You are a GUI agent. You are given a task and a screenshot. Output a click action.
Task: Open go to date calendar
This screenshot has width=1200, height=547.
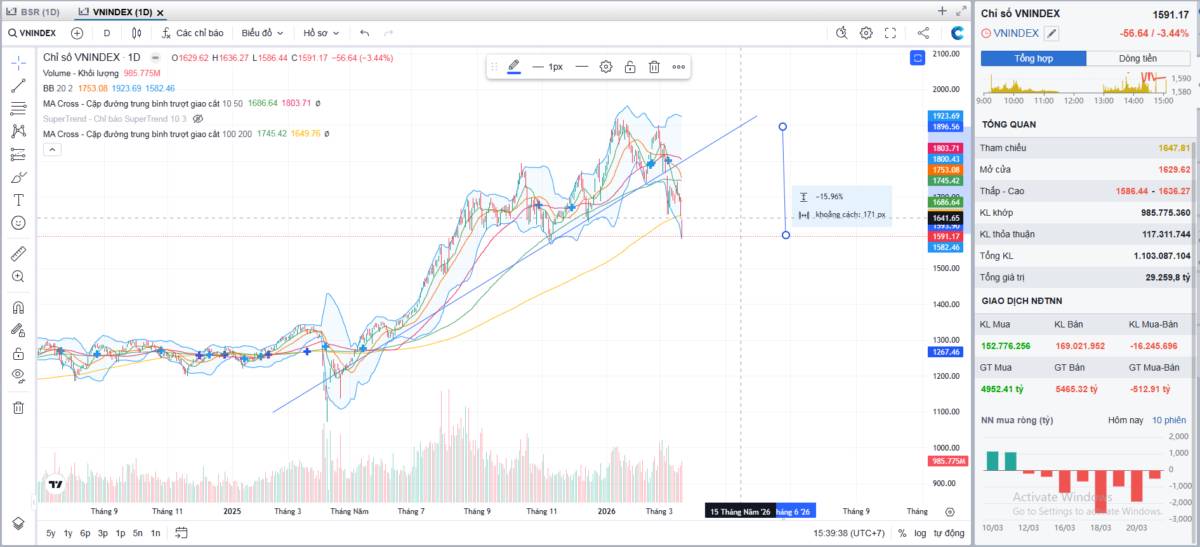(x=181, y=533)
